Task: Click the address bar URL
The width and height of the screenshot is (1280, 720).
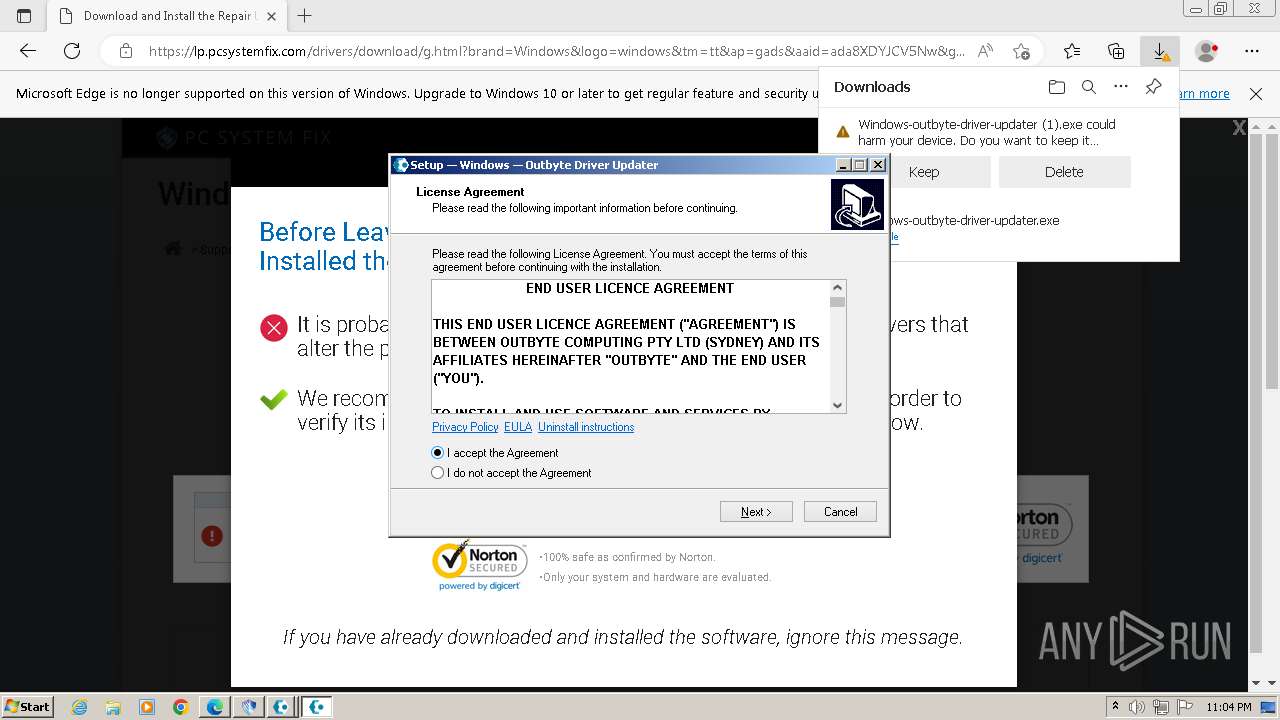Action: (556, 51)
